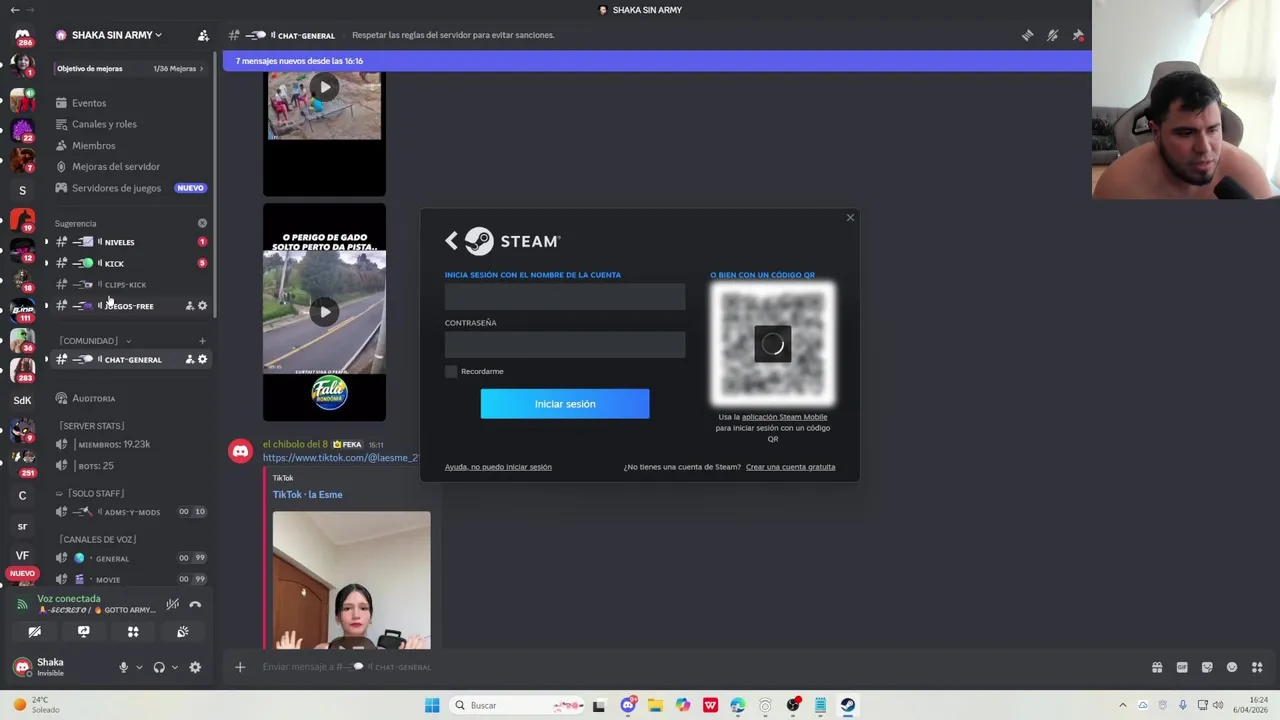
Task: Open Mejoras del servidor
Action: point(130,167)
